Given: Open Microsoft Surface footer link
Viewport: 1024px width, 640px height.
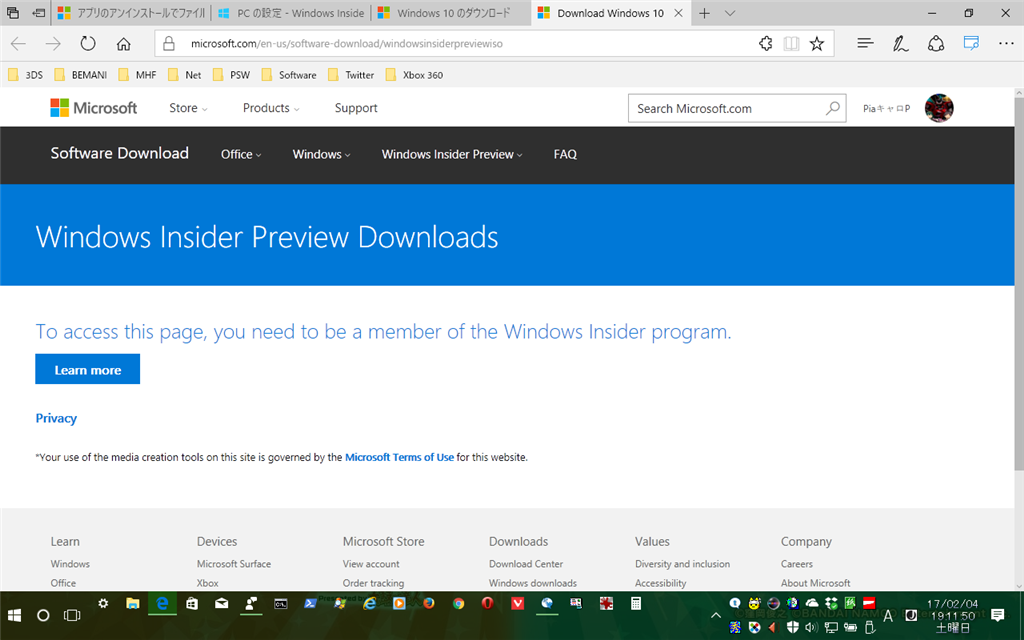Looking at the screenshot, I should [x=234, y=564].
